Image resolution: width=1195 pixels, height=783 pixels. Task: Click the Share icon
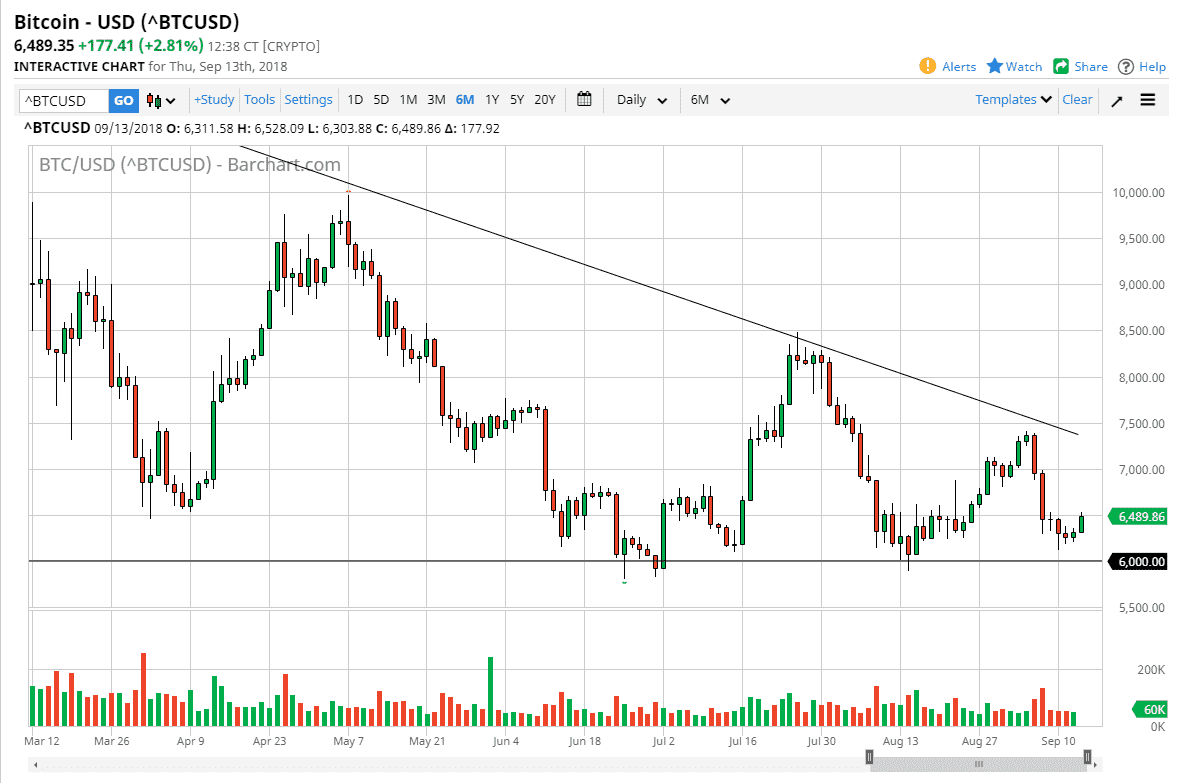[x=1061, y=66]
